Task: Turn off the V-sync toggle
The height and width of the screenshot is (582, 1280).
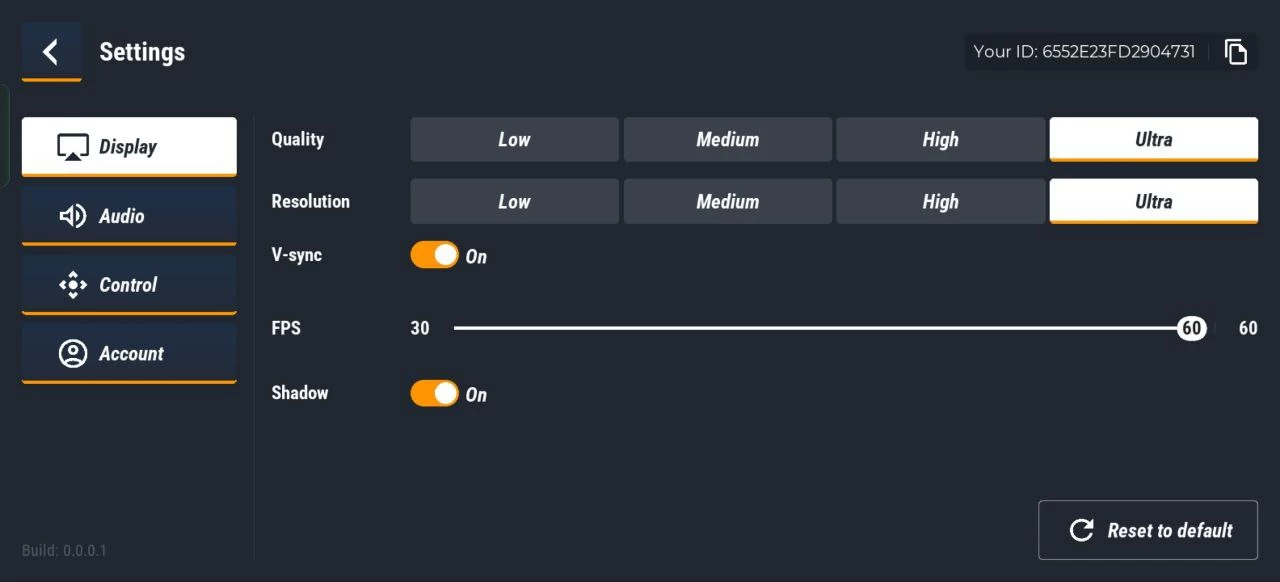Action: [435, 255]
